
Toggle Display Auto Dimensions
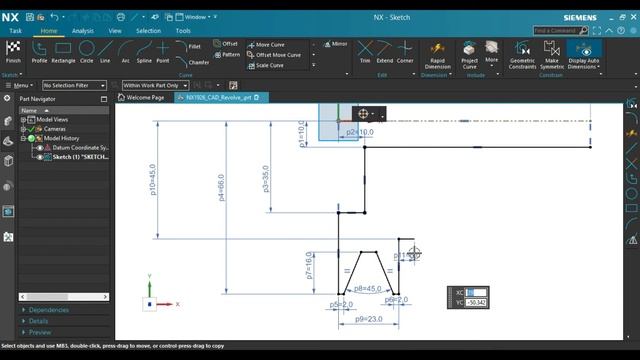click(x=584, y=55)
